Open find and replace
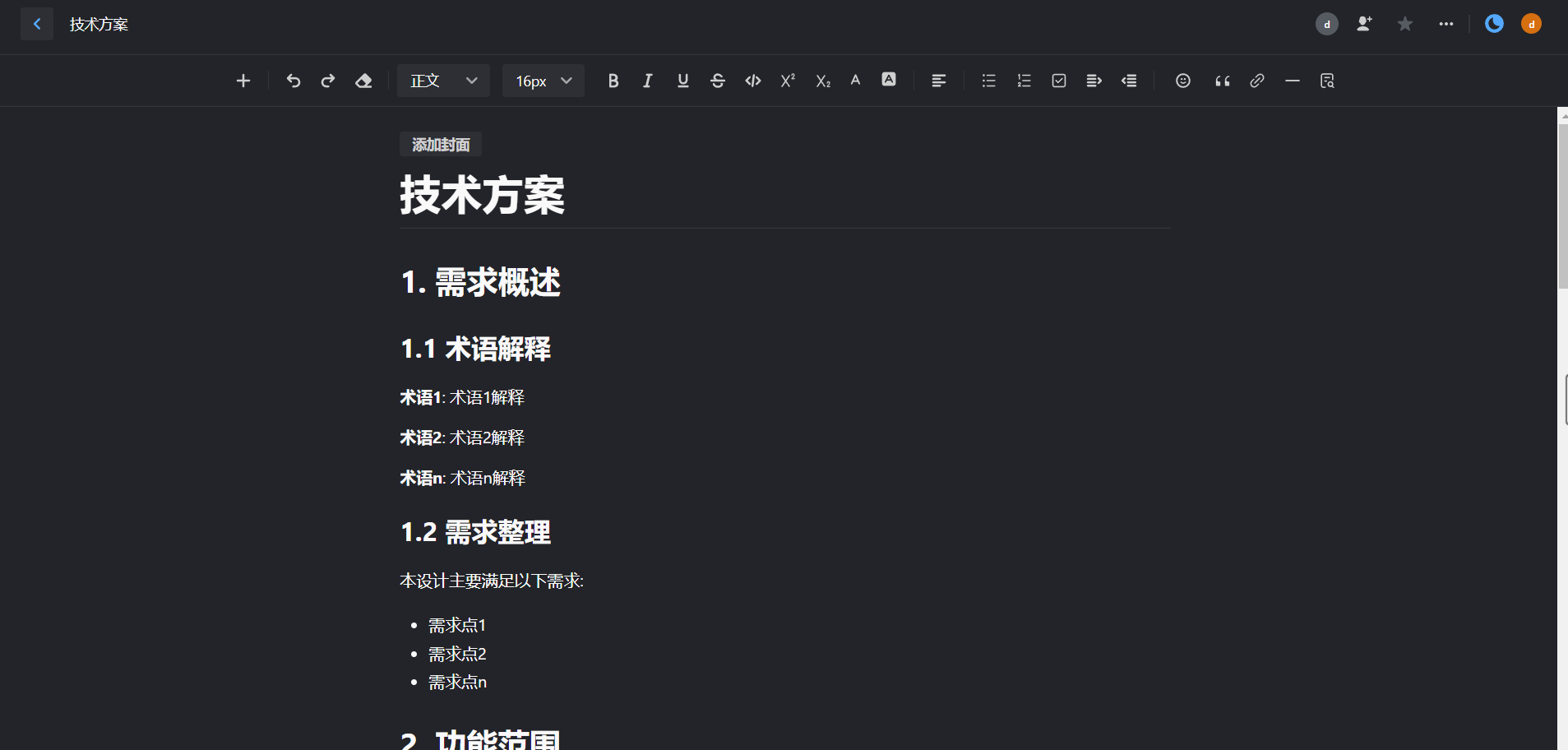The height and width of the screenshot is (750, 1568). [x=1326, y=80]
